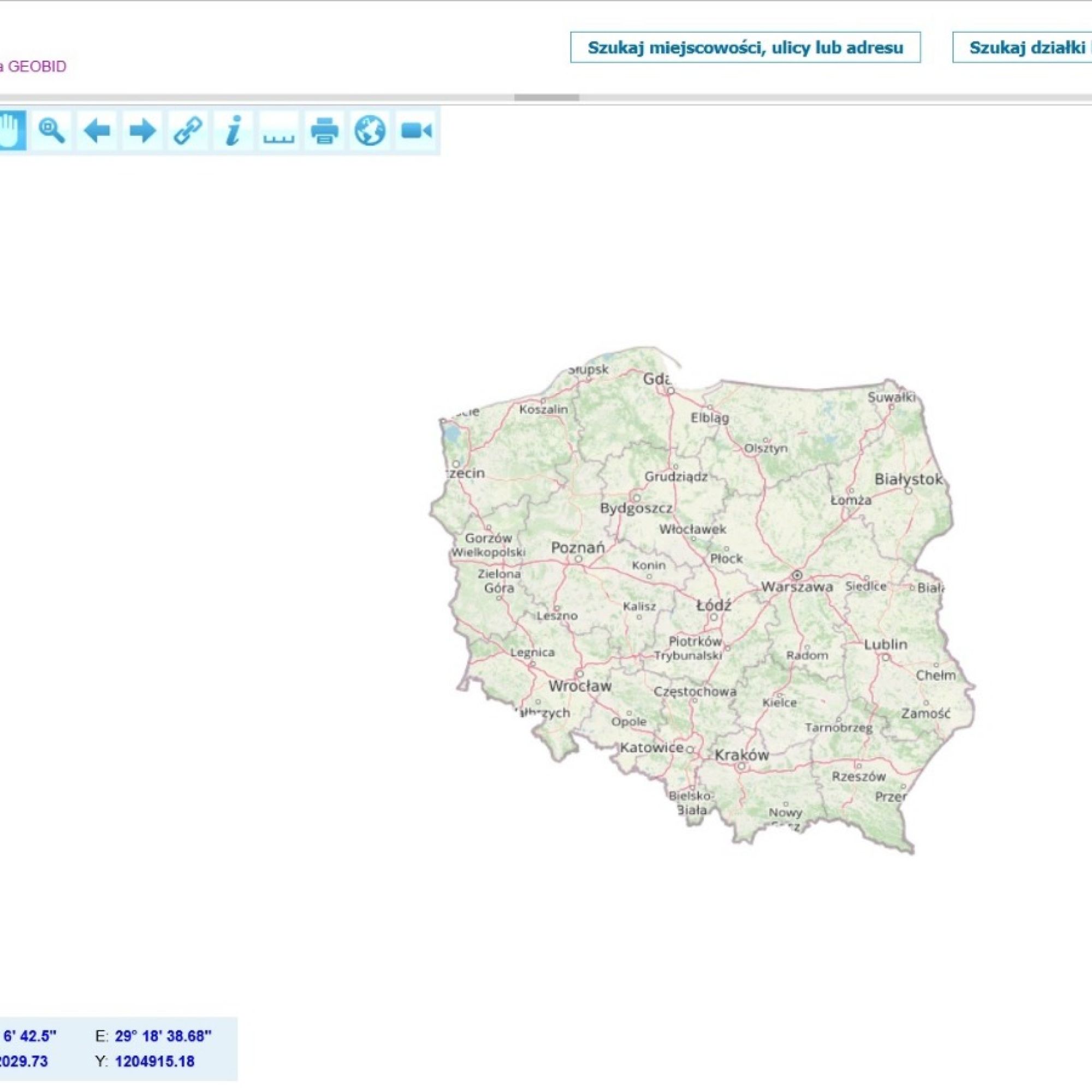Viewport: 1092px width, 1092px height.
Task: Click Wrocław city on the map
Action: [580, 686]
